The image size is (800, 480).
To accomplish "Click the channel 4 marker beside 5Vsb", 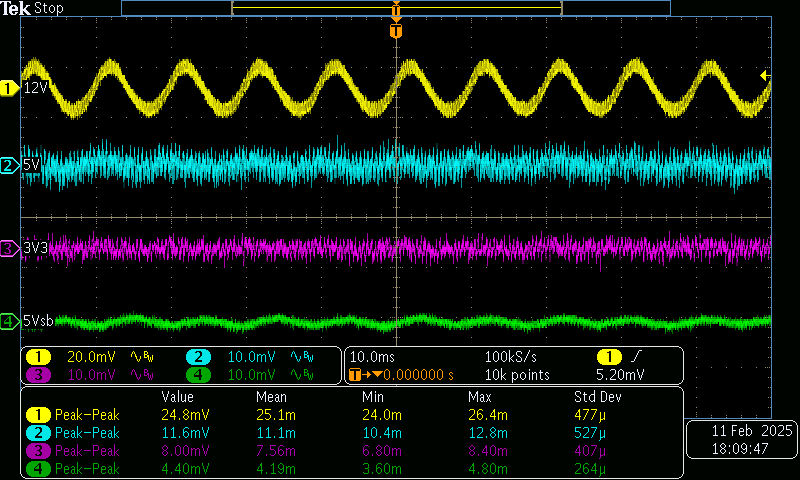I will 9,321.
